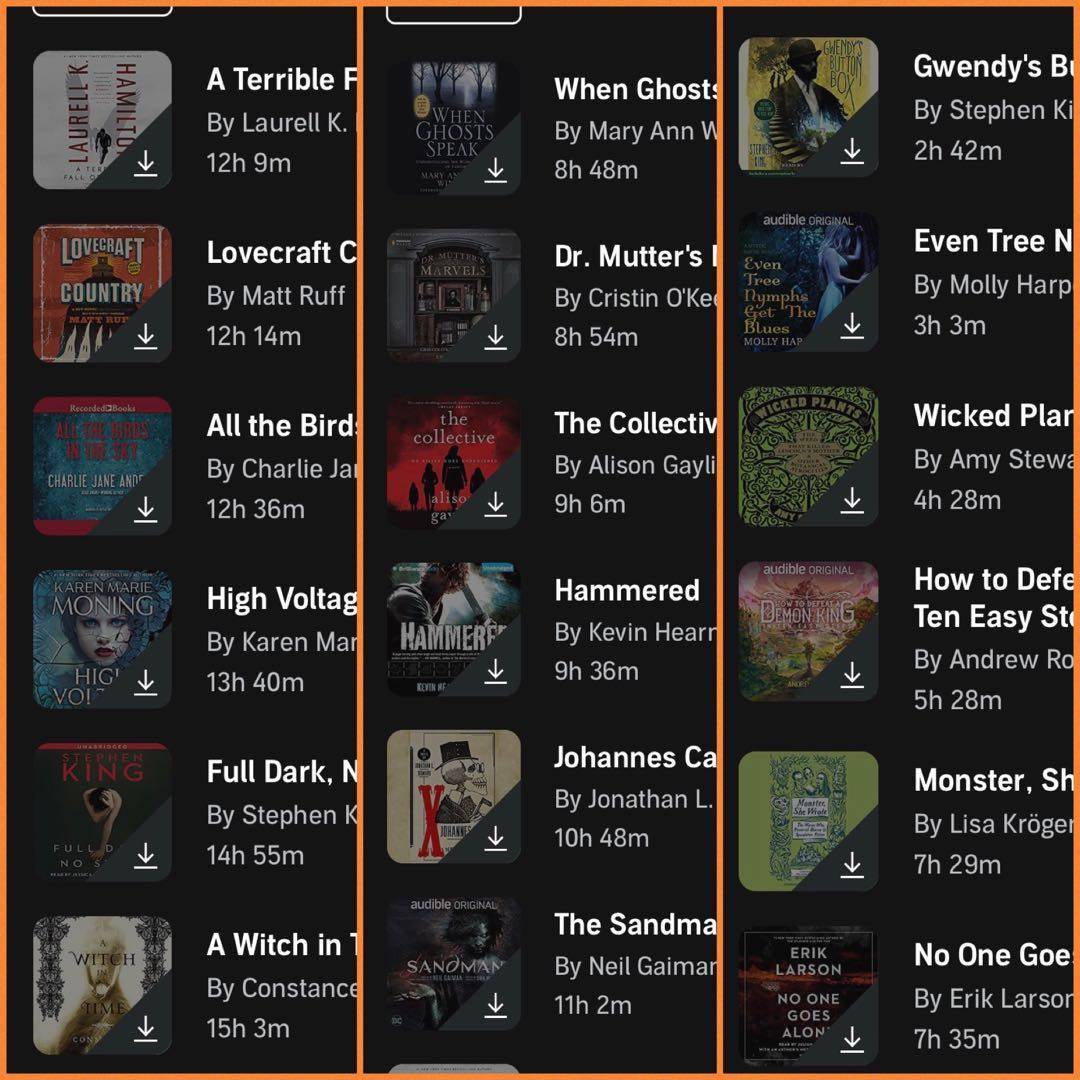The height and width of the screenshot is (1080, 1080).
Task: Select the Johannes Cabal title text
Action: 635,757
